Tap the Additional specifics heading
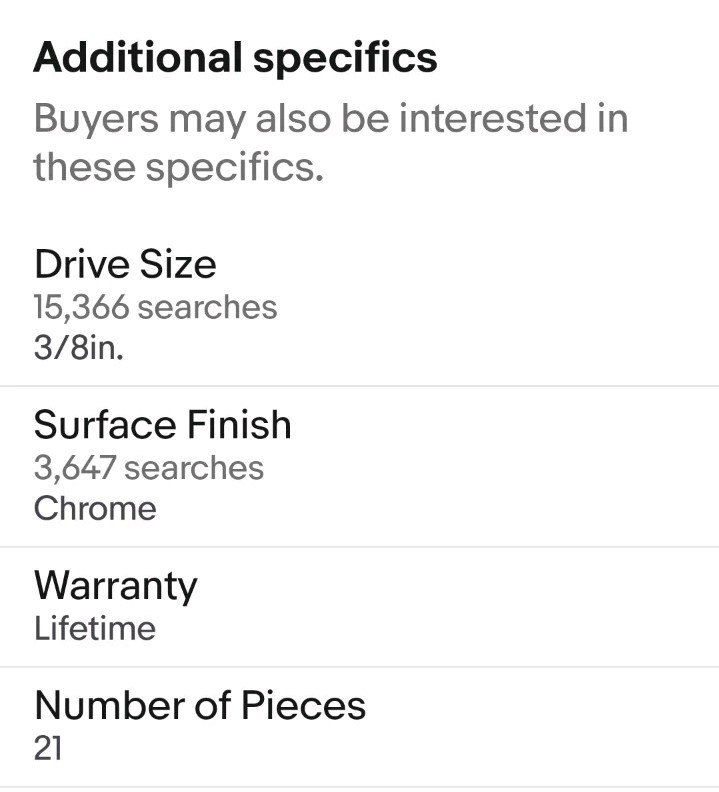The height and width of the screenshot is (792, 719). [x=235, y=58]
